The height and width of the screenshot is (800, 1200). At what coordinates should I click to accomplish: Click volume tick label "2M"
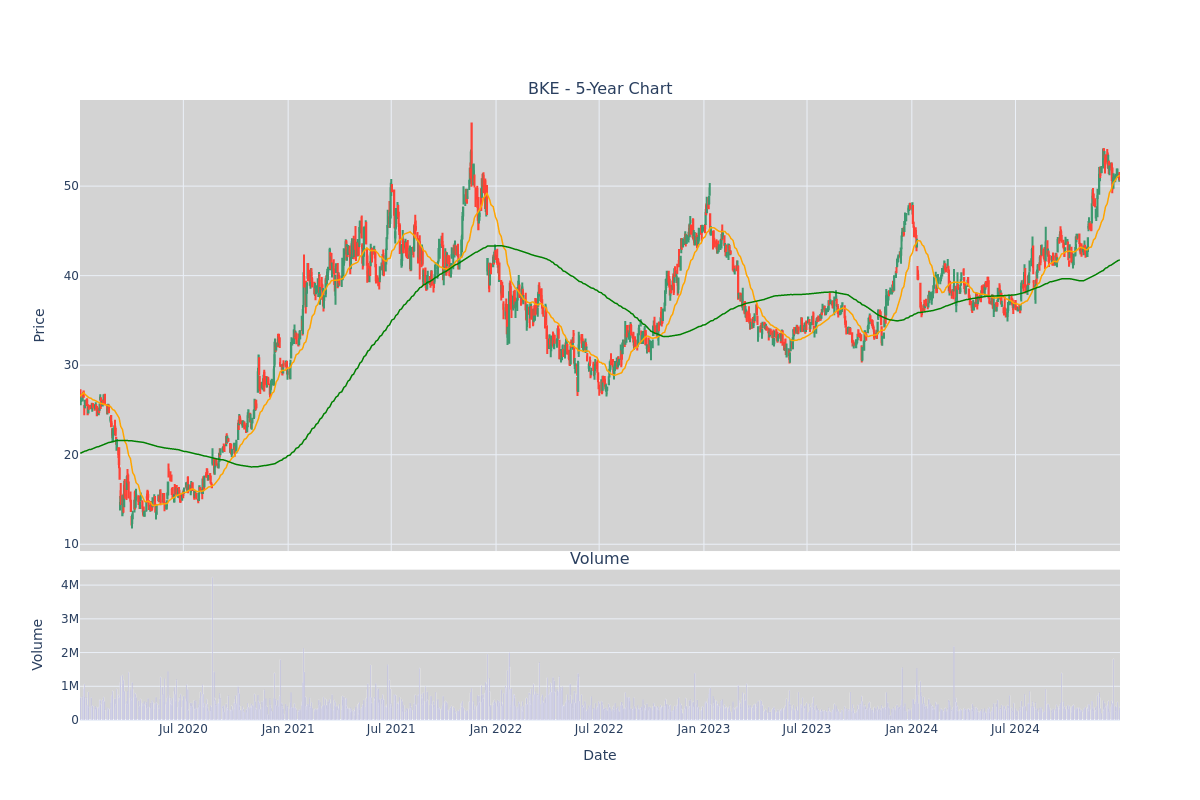tap(70, 653)
